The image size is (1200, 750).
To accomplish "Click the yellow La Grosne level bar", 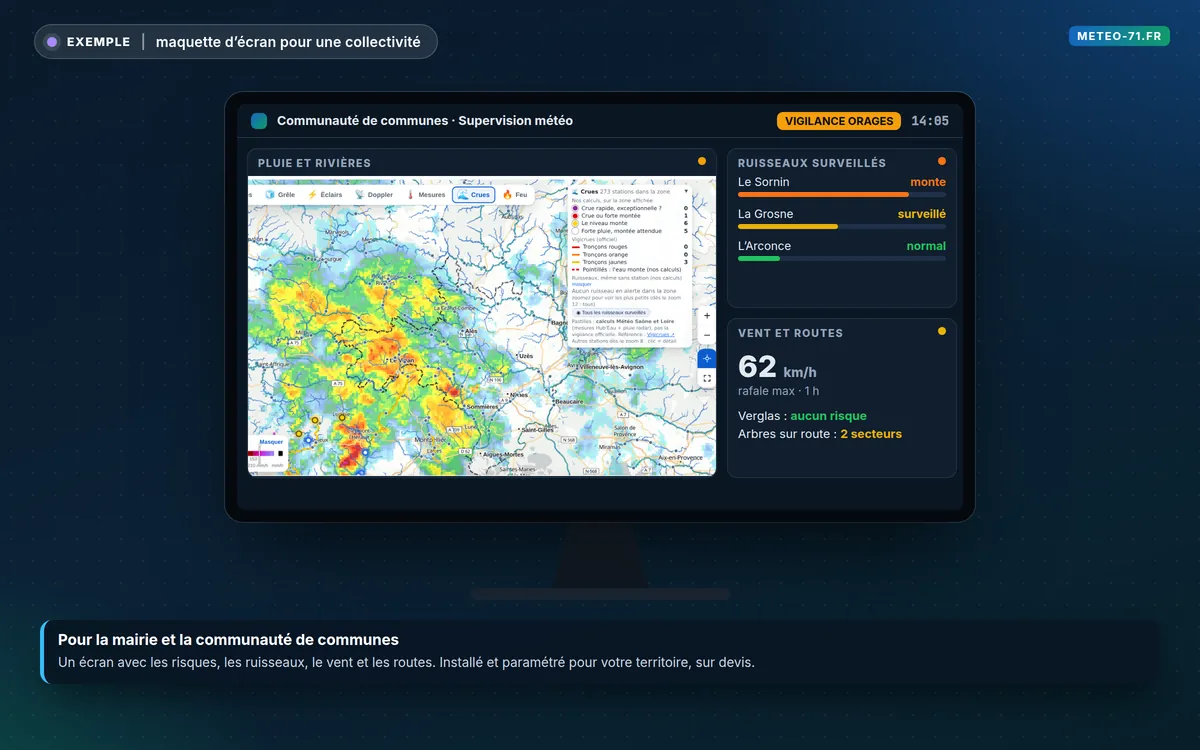I will click(788, 226).
